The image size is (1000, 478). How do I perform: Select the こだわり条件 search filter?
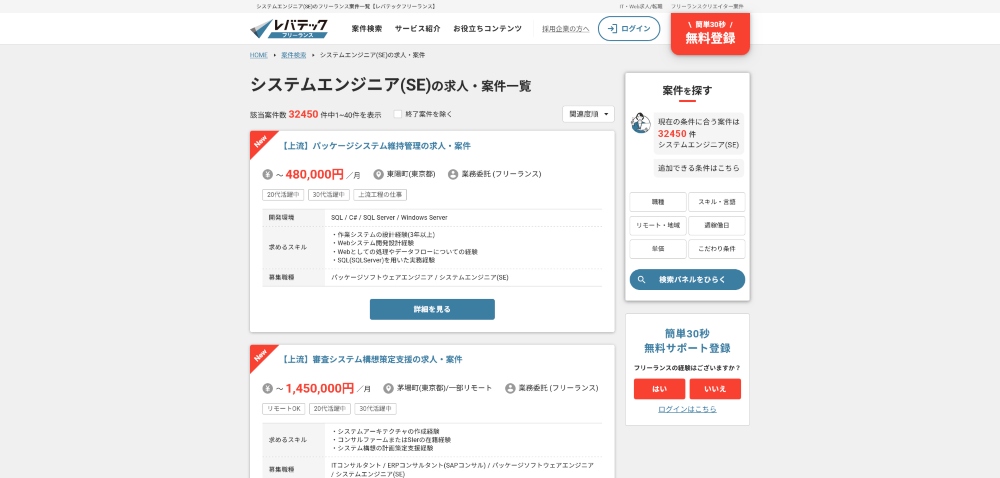(x=717, y=249)
